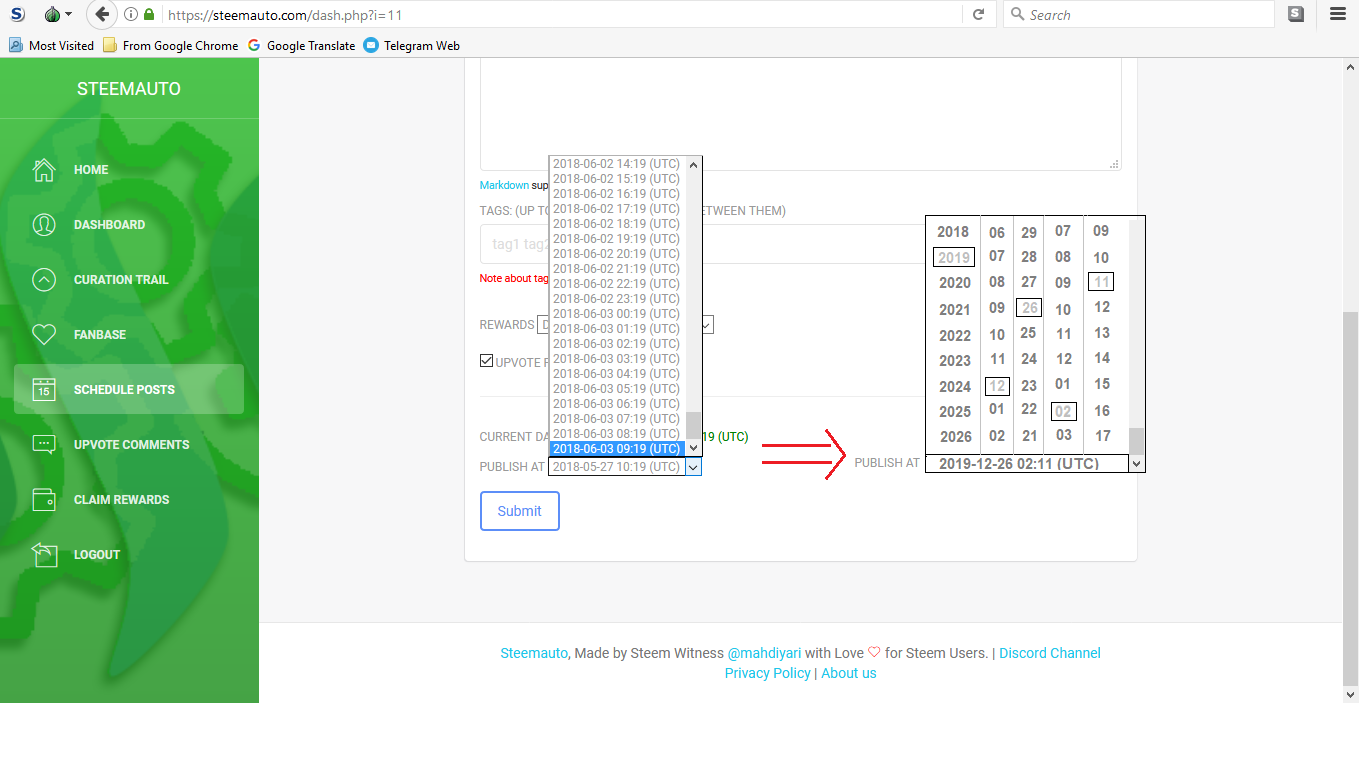
Task: Click the magnifier icon in the search box
Action: pyautogui.click(x=1018, y=15)
